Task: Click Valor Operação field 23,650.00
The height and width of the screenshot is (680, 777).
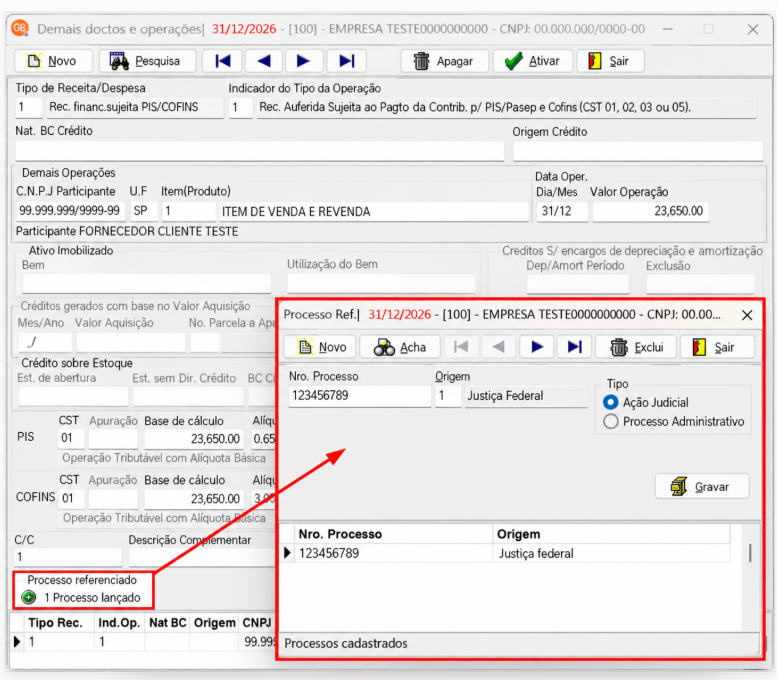Action: point(650,211)
